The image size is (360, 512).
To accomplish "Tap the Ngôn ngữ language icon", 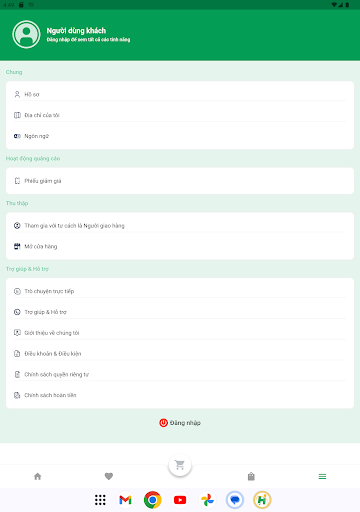I will click(17, 136).
